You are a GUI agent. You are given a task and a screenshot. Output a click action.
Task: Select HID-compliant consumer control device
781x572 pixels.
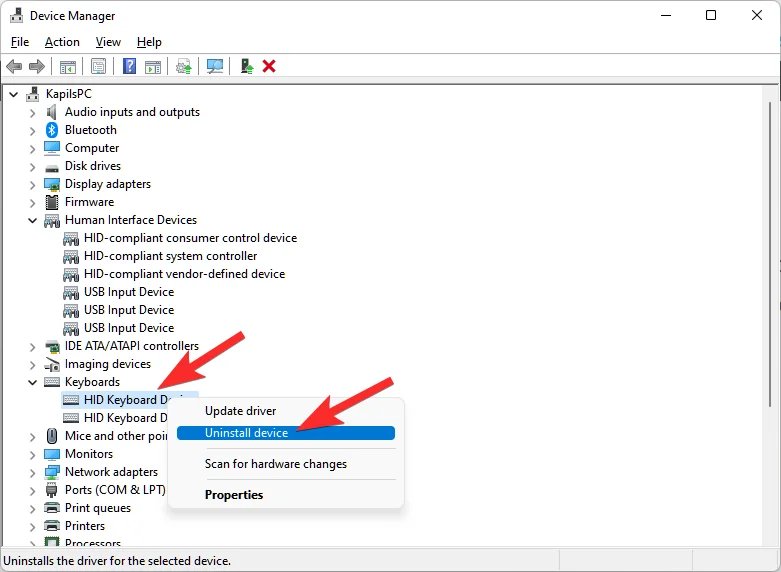pos(190,238)
